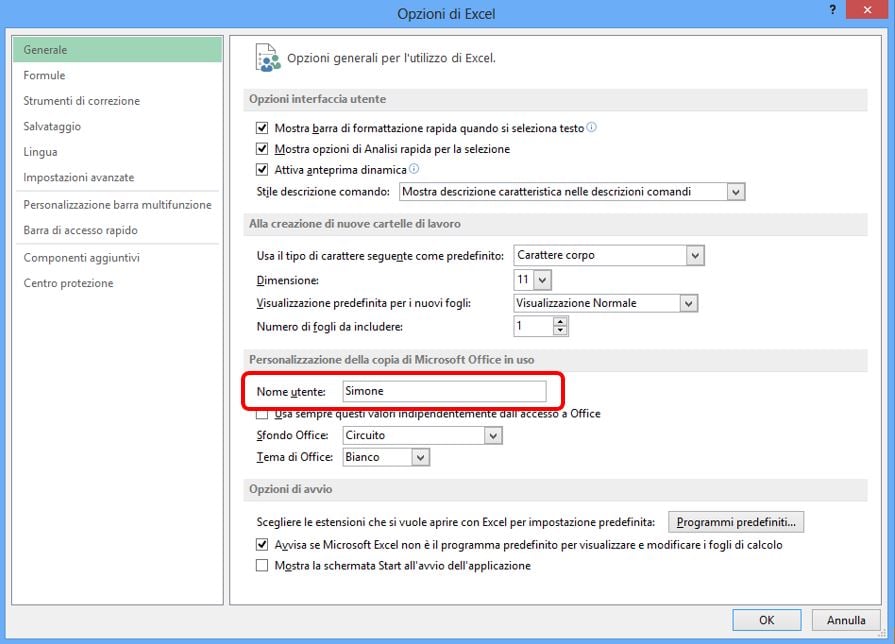Expand the Tema di Office Bianco dropdown

point(421,457)
